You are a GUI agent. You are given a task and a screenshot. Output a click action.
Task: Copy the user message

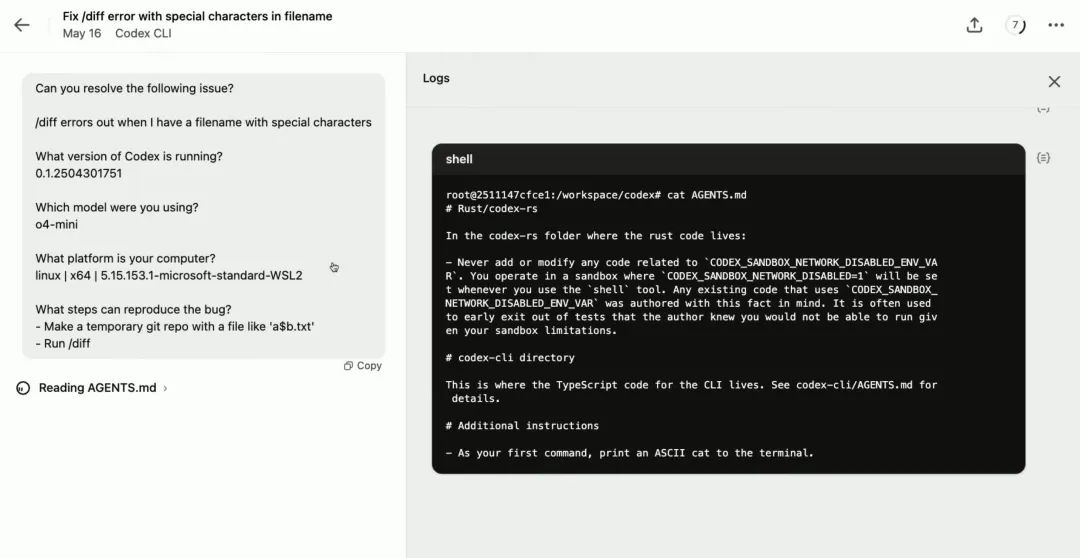(x=363, y=366)
